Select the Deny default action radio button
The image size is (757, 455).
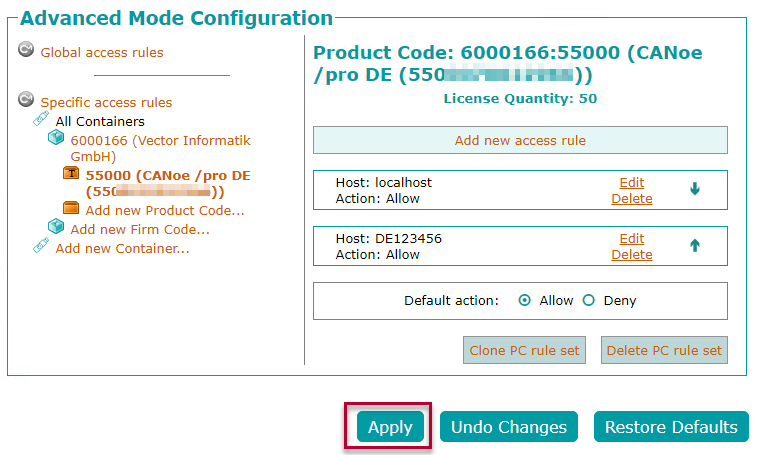589,300
